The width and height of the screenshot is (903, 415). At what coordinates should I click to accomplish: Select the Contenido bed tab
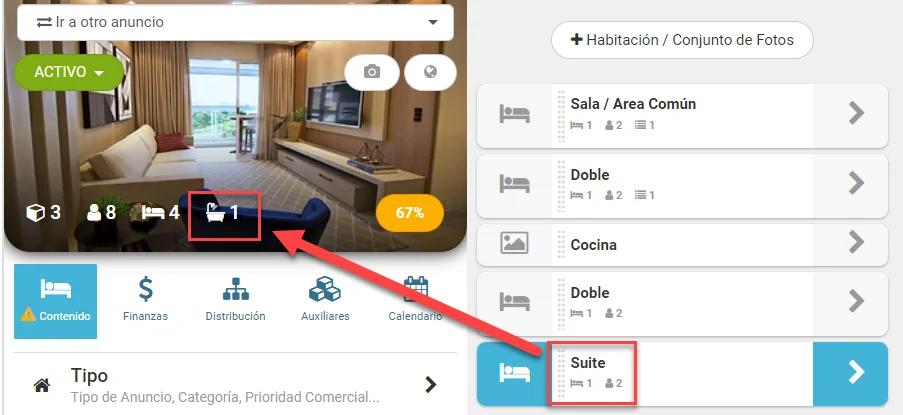[55, 301]
